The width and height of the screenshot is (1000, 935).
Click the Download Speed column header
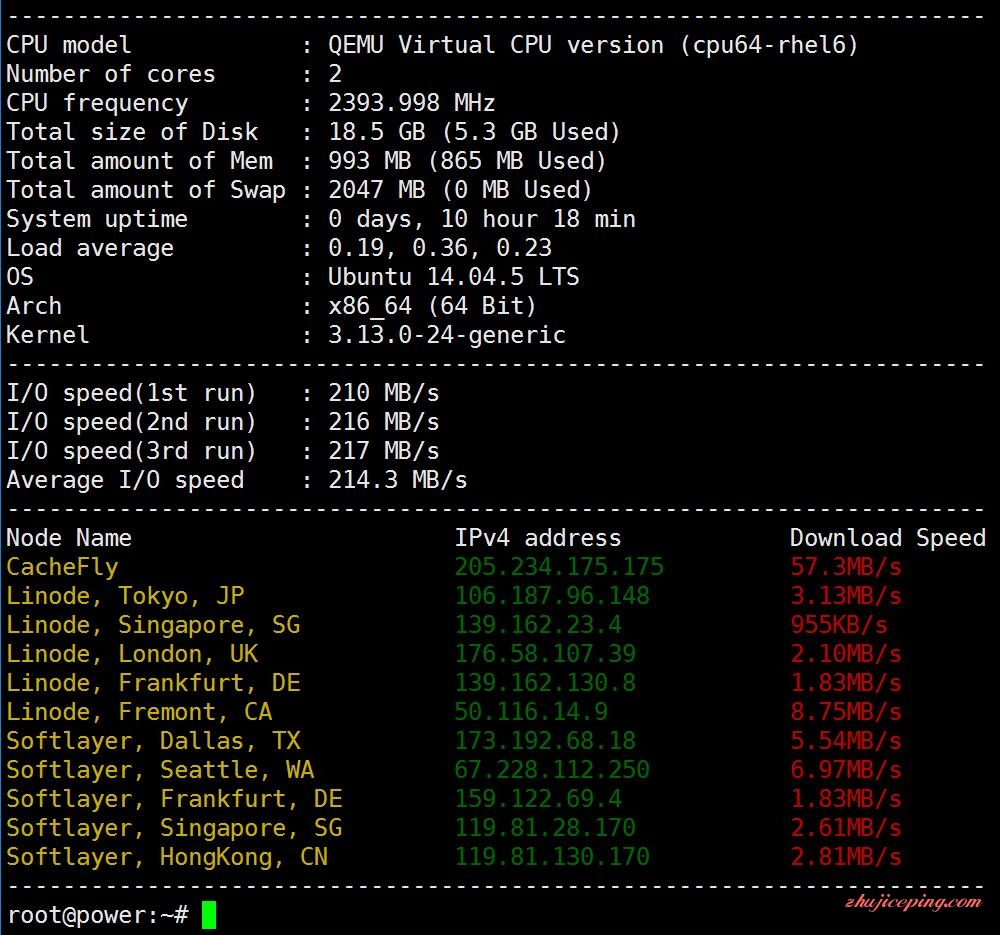pyautogui.click(x=888, y=538)
